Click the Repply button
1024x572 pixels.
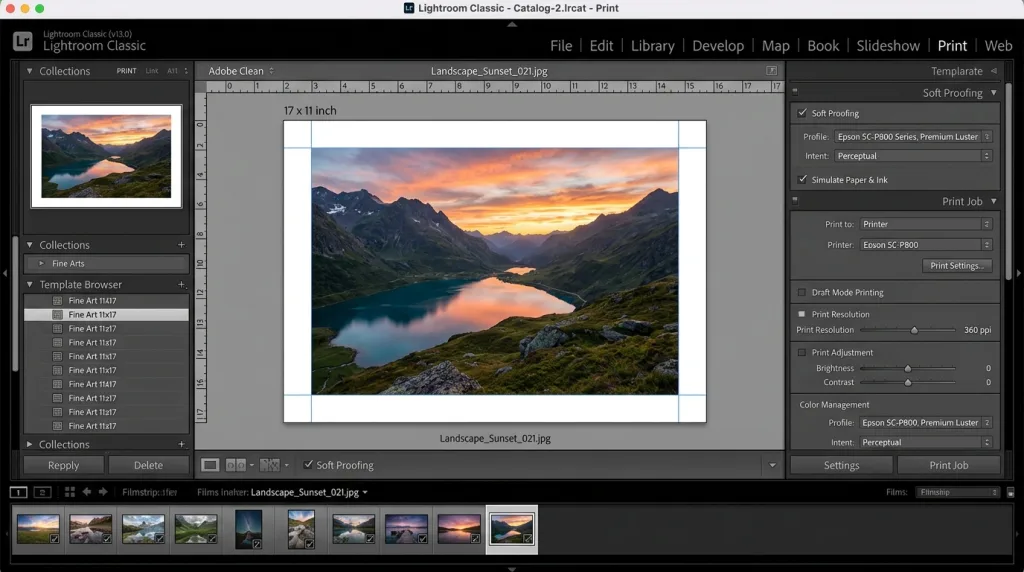click(x=63, y=465)
